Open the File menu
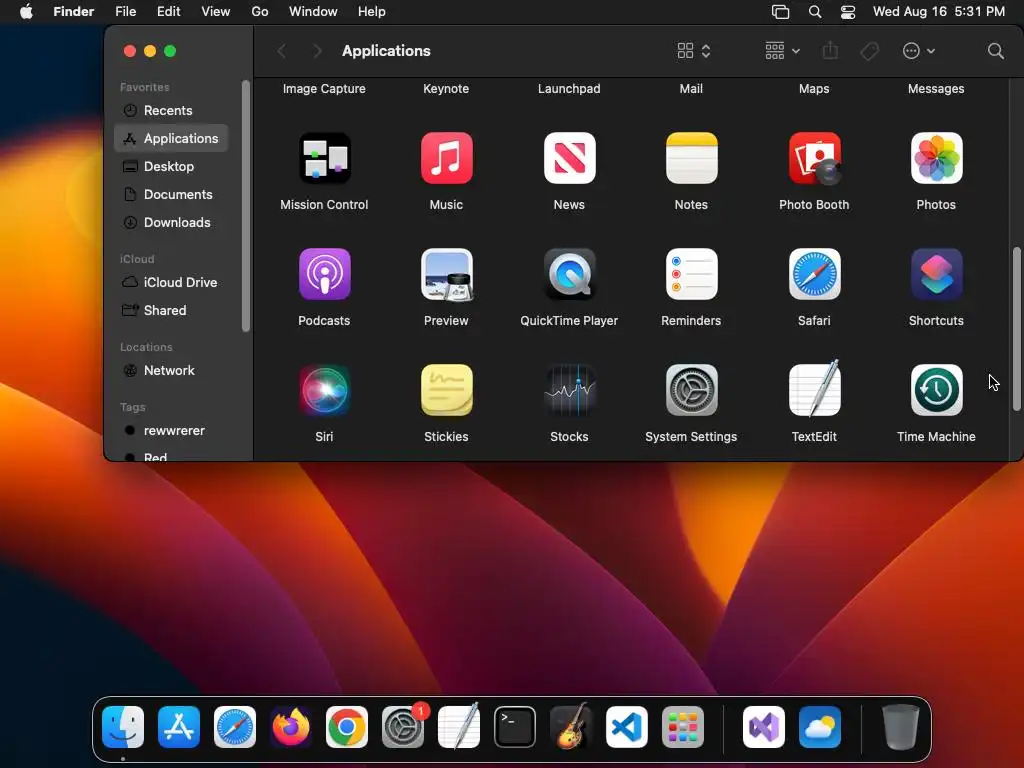 point(125,12)
